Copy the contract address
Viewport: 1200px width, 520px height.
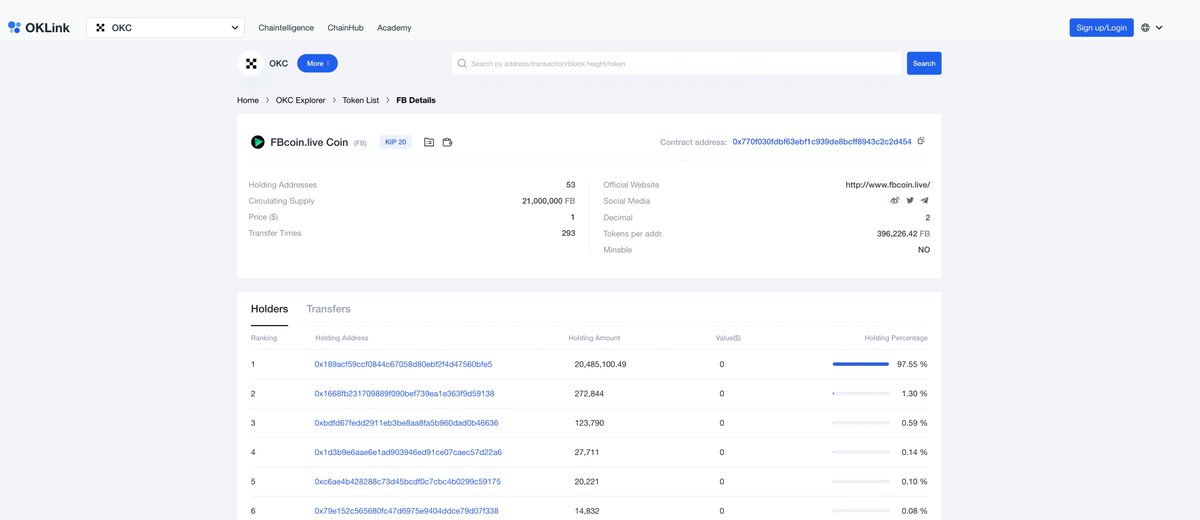921,141
